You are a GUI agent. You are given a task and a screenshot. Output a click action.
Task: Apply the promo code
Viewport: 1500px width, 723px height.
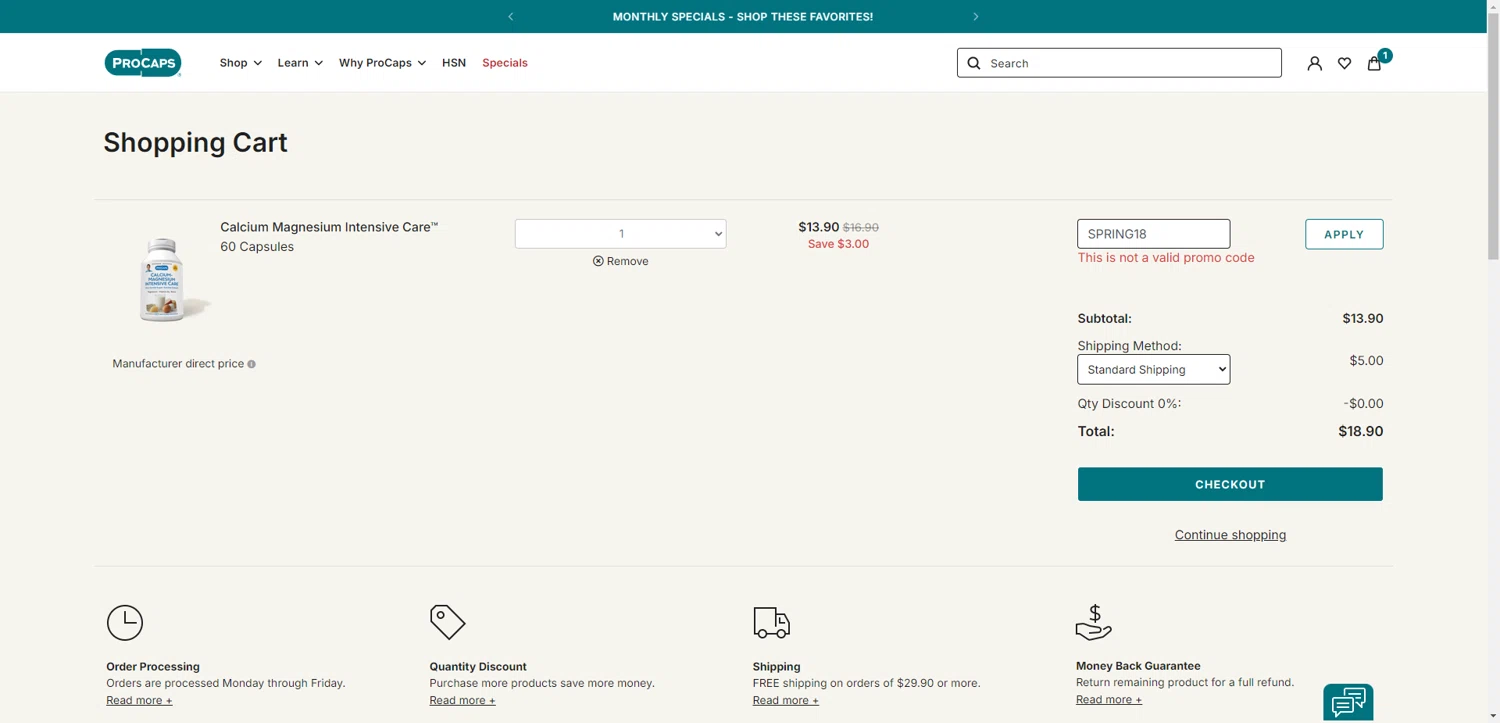pos(1344,234)
